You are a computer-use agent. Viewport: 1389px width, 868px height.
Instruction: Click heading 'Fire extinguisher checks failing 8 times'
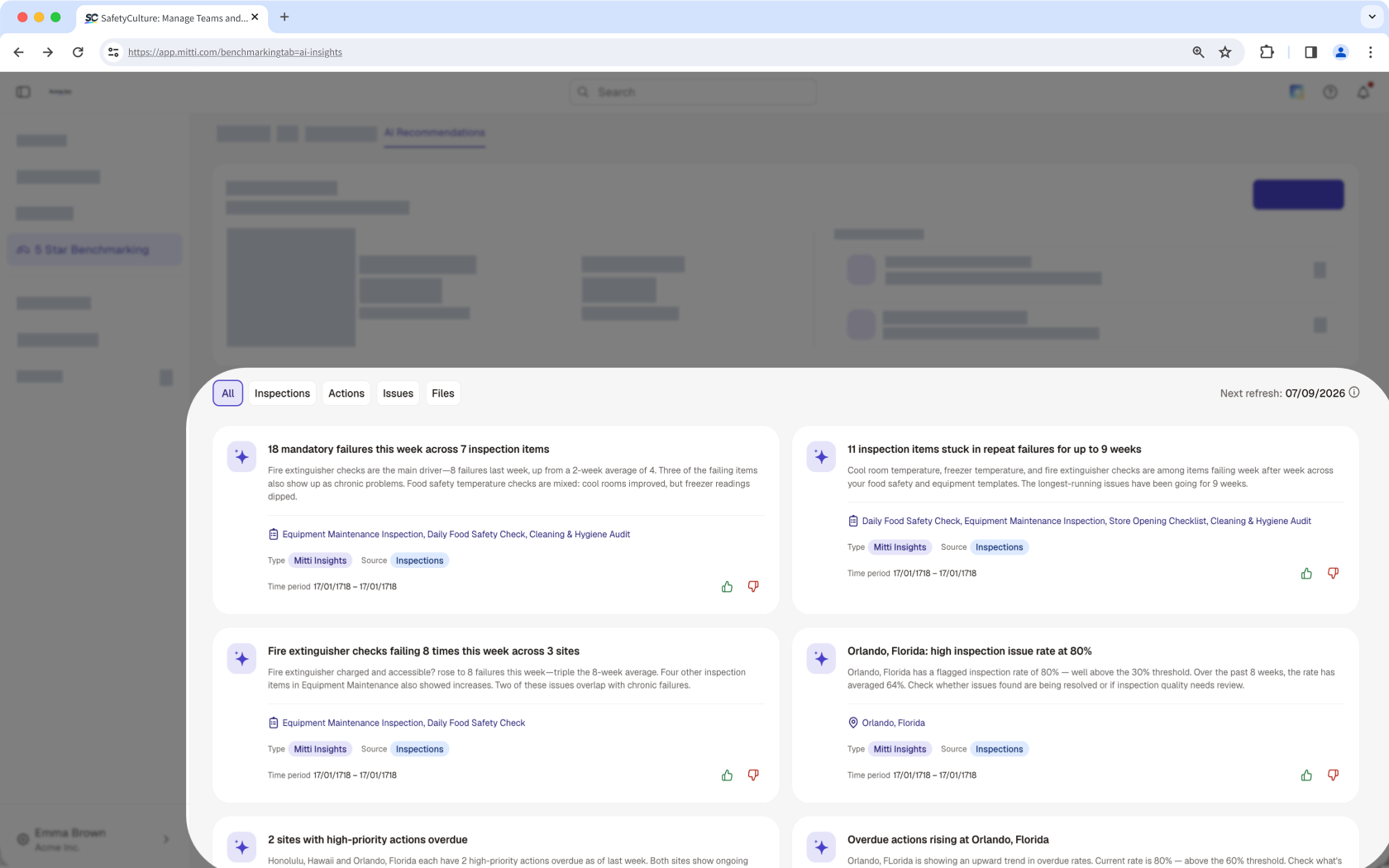(x=423, y=651)
